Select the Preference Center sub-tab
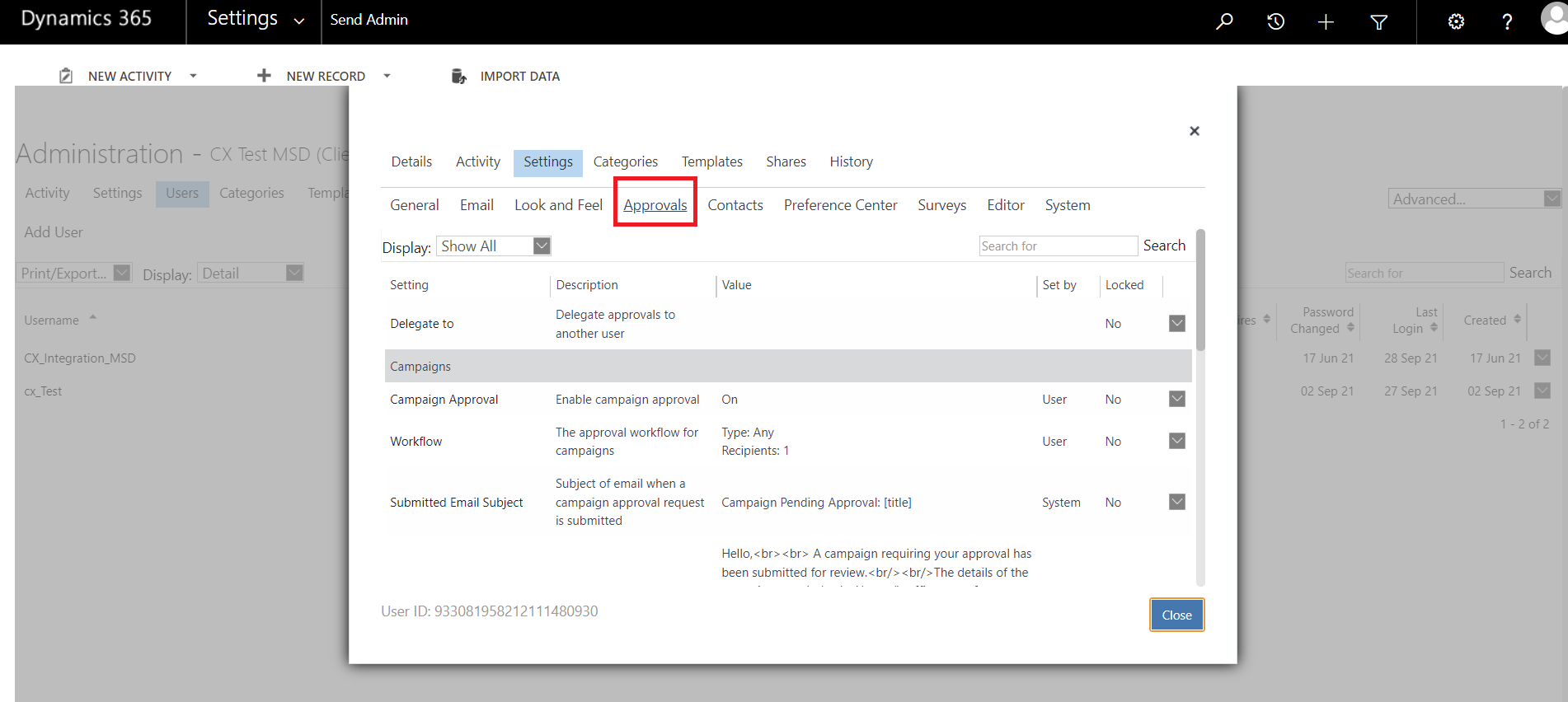The height and width of the screenshot is (702, 1568). [841, 205]
